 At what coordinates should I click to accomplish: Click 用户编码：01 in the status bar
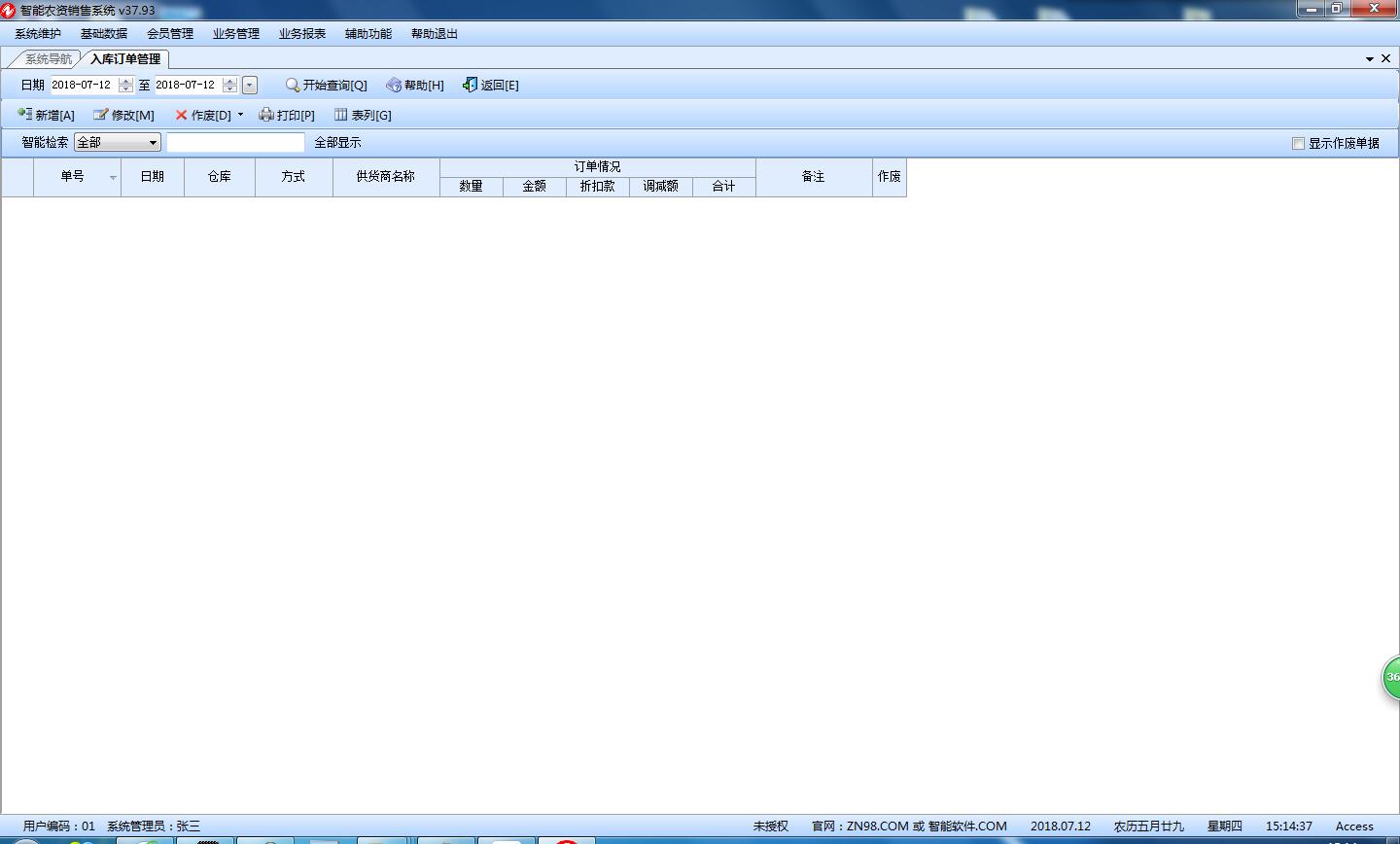[59, 826]
